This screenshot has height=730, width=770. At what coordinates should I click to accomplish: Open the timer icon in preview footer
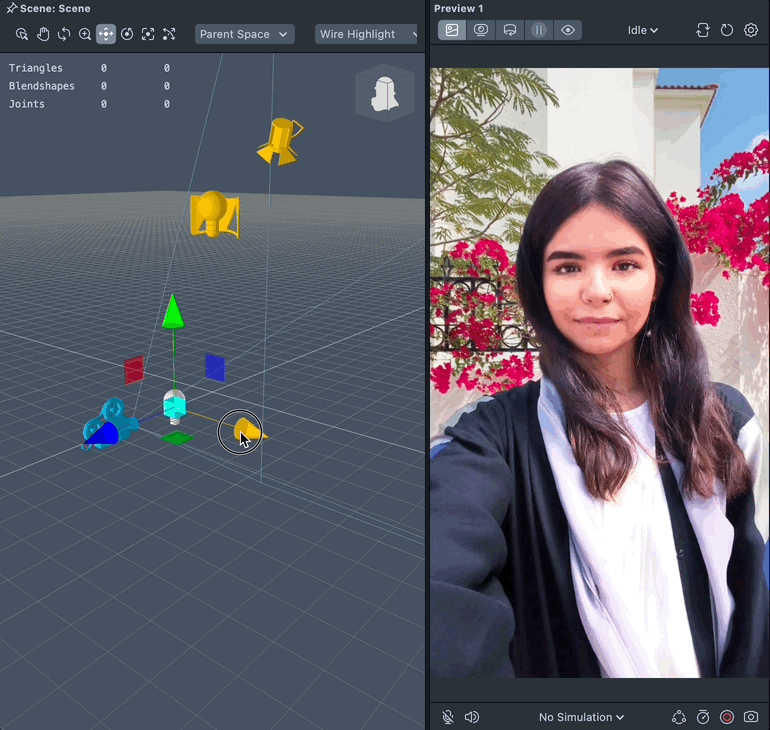click(703, 717)
